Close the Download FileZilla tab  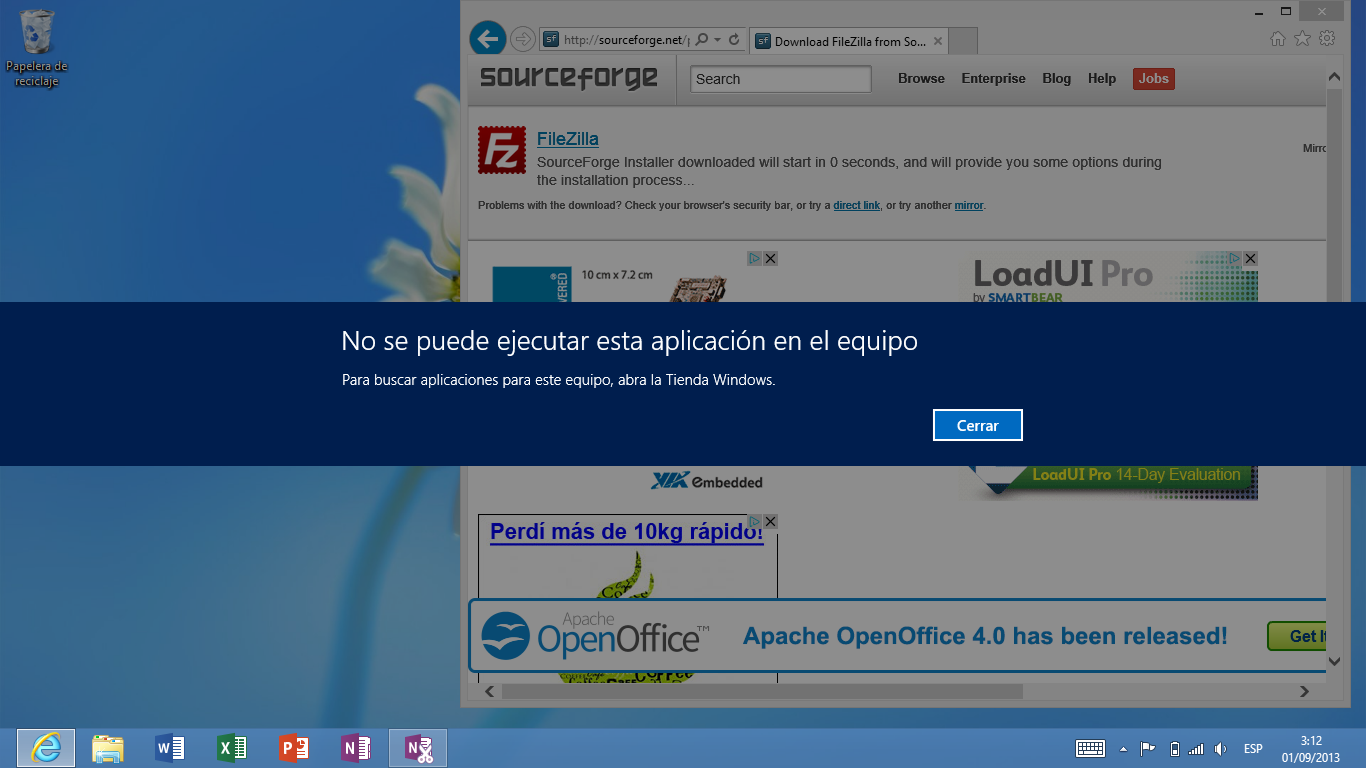pos(938,41)
